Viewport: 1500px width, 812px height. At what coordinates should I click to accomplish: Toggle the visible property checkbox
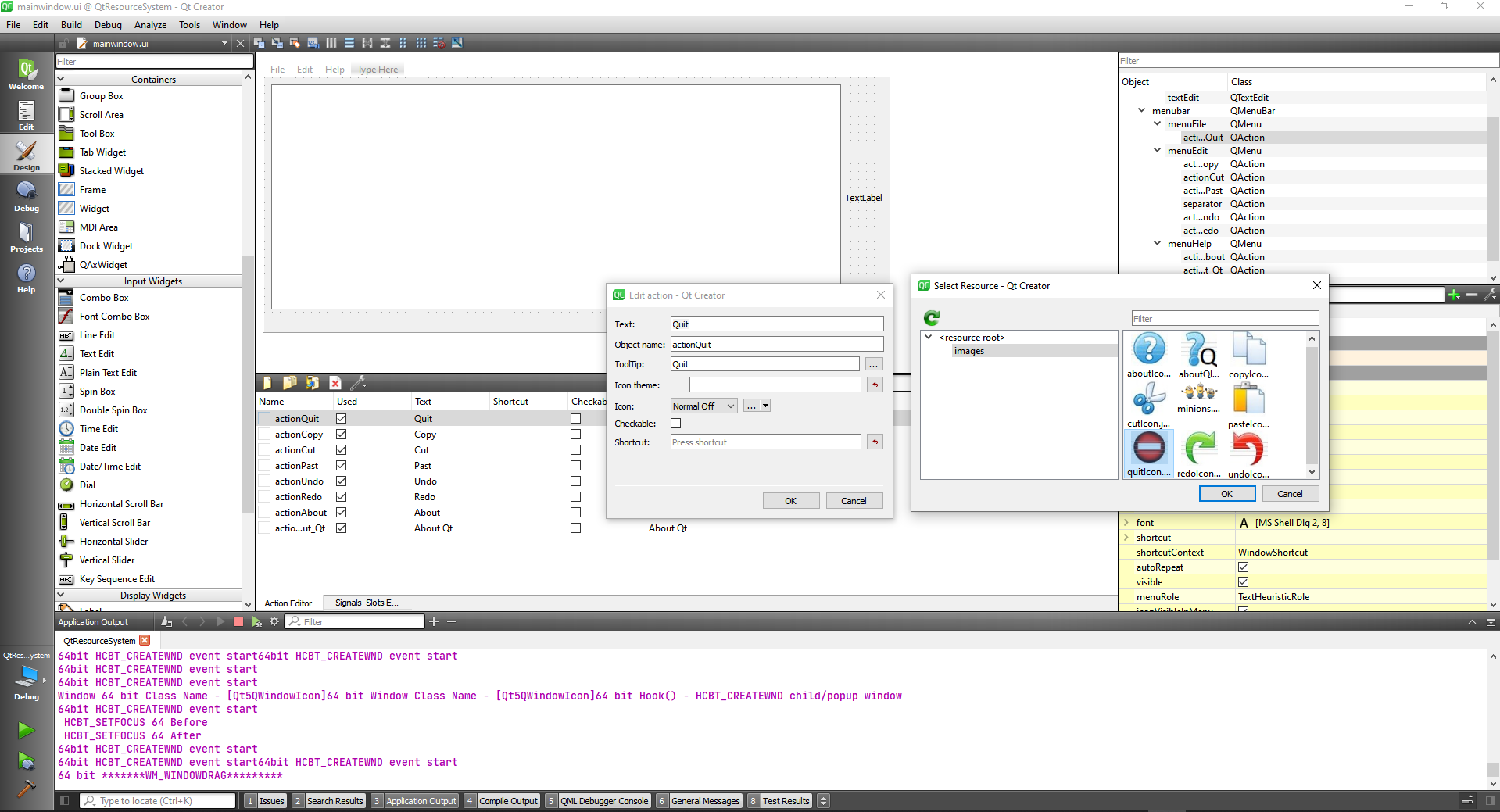[x=1244, y=581]
